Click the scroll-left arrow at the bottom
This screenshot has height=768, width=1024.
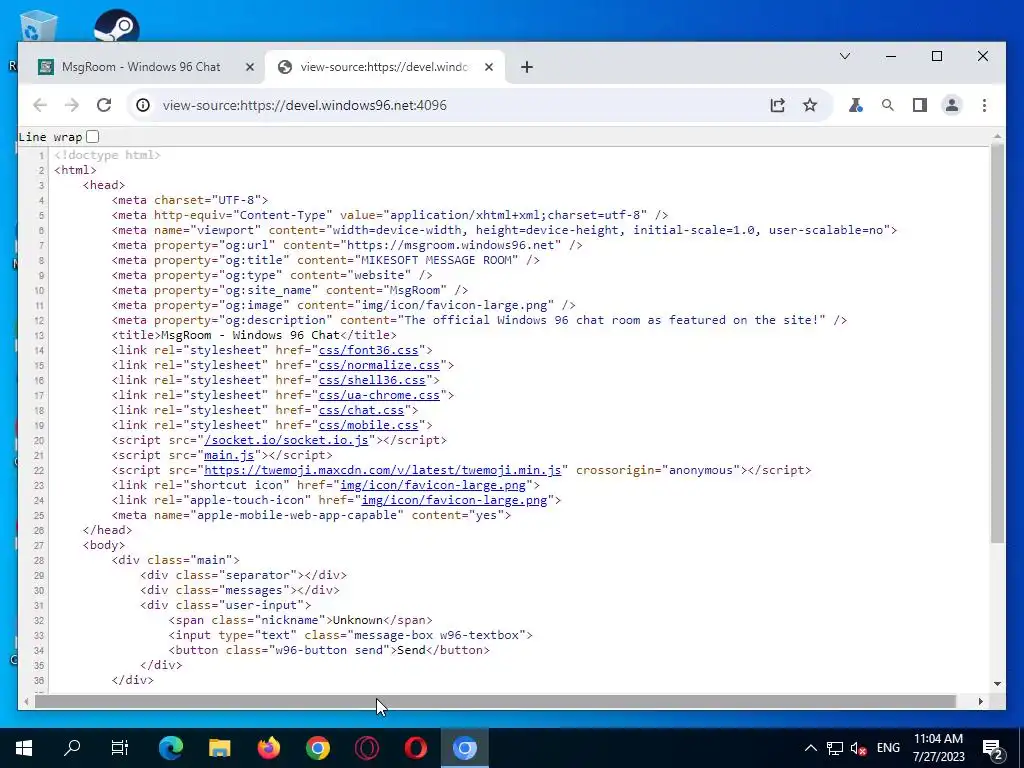point(26,701)
